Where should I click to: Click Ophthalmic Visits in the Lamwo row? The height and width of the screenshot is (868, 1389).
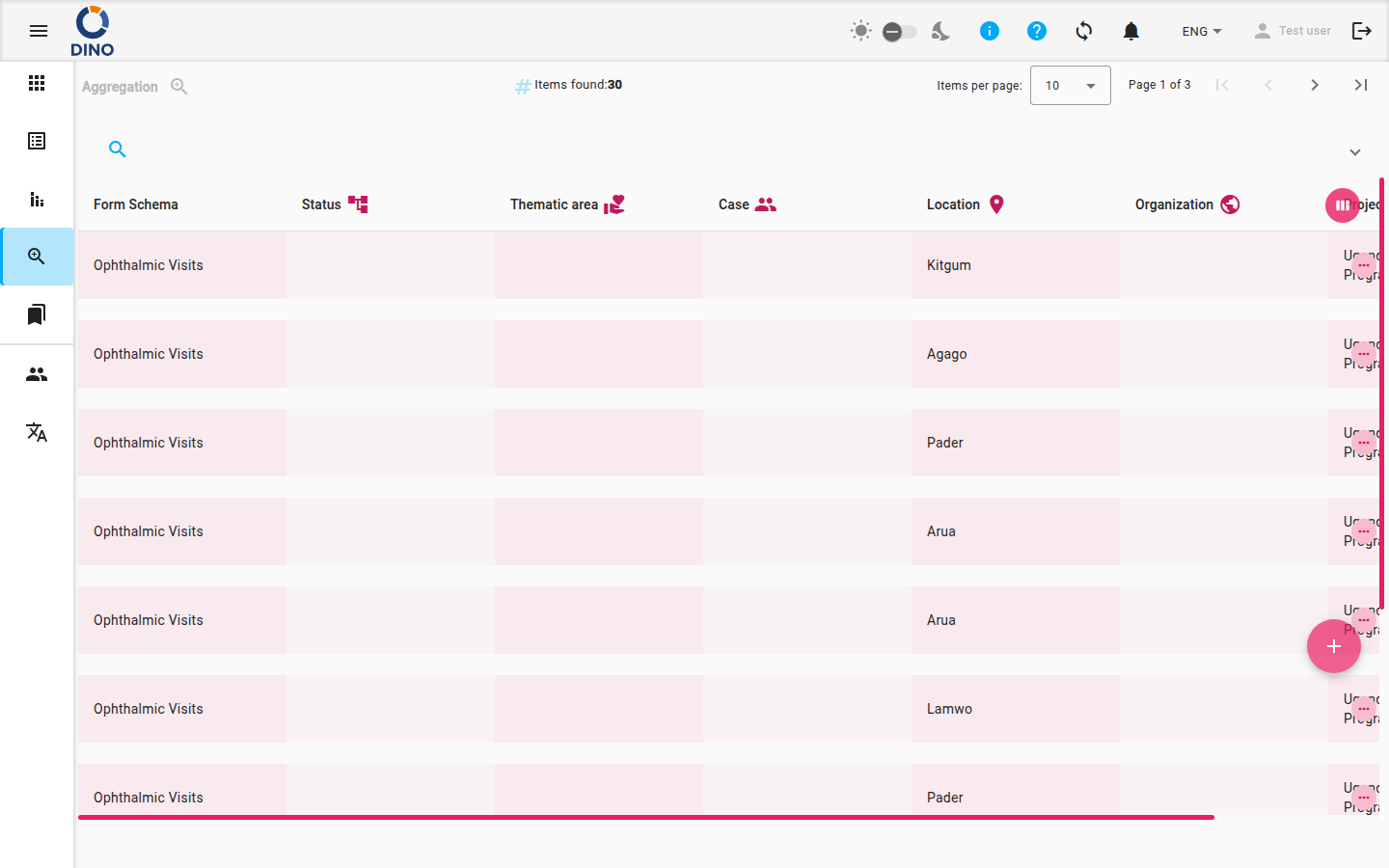[149, 709]
